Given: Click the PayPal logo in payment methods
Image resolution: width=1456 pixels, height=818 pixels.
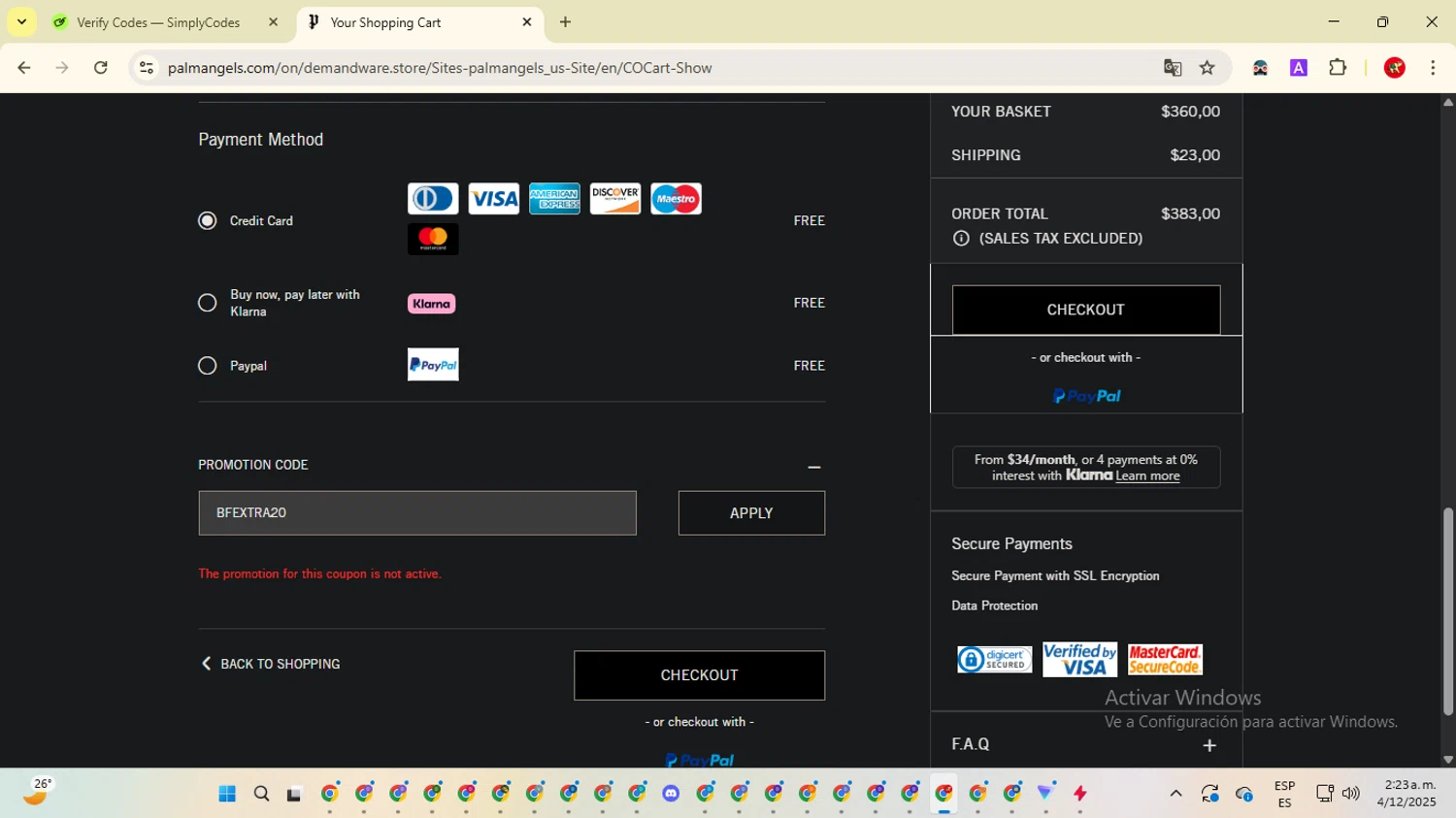Looking at the screenshot, I should tap(433, 365).
